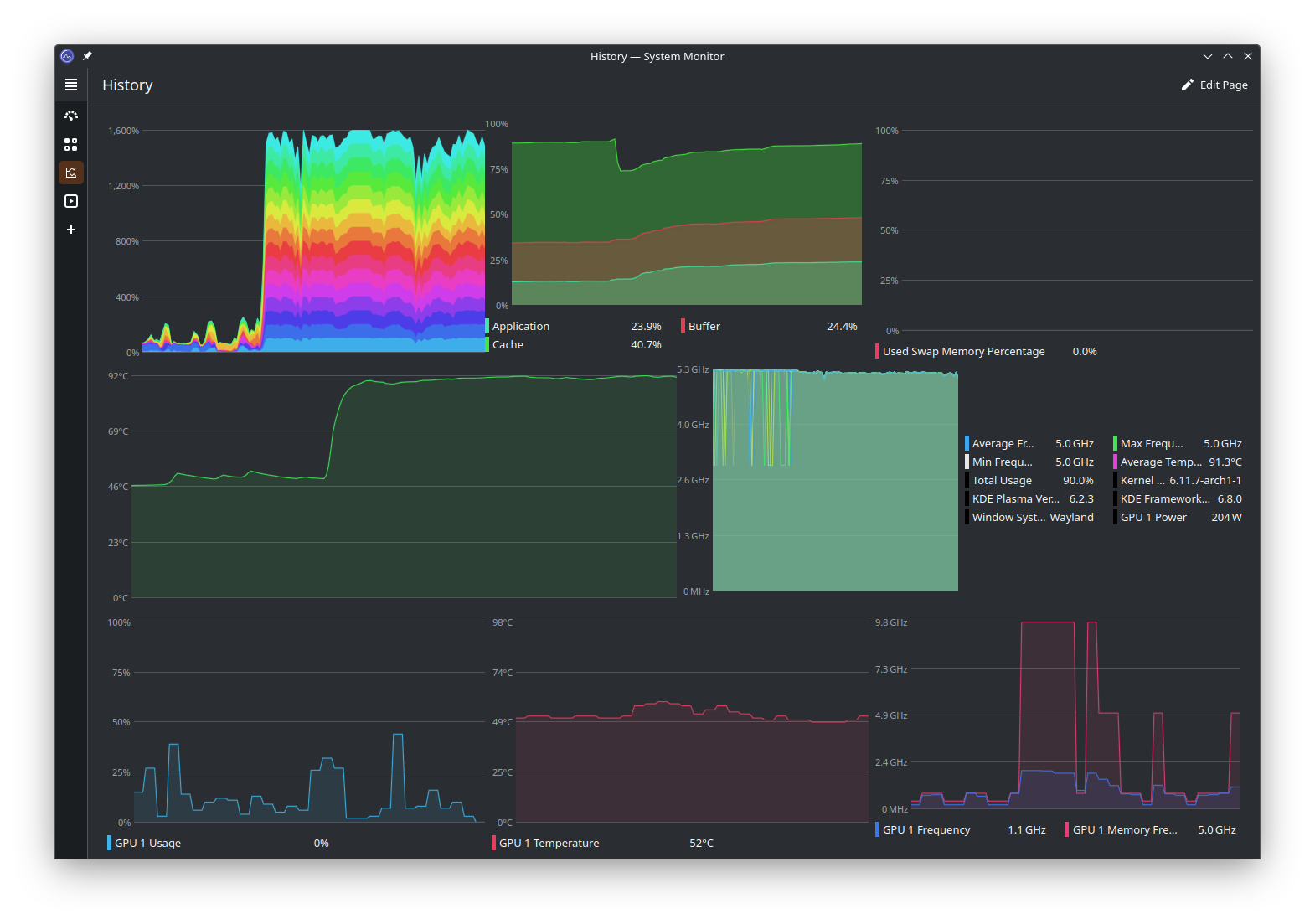
Task: Click the Window System Wayland entry
Action: tap(1029, 517)
